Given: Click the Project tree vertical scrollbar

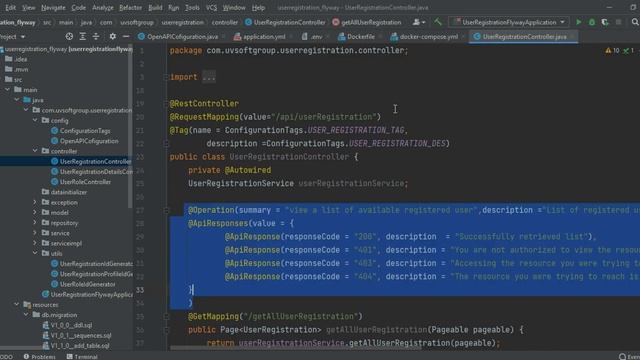Looking at the screenshot, I should point(130,127).
